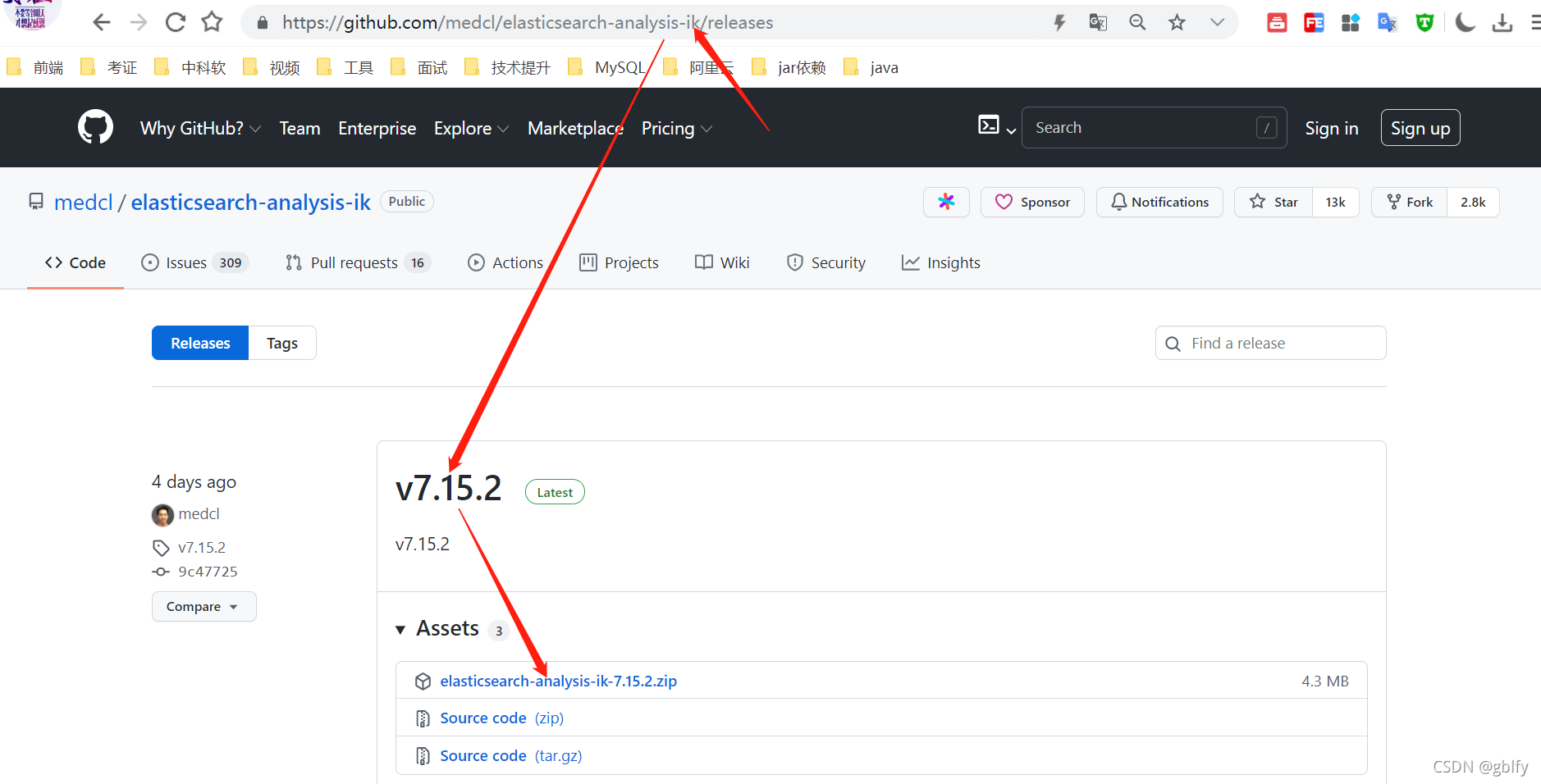Switch to the Code tab
Screen dimensions: 1541x784
[x=75, y=262]
